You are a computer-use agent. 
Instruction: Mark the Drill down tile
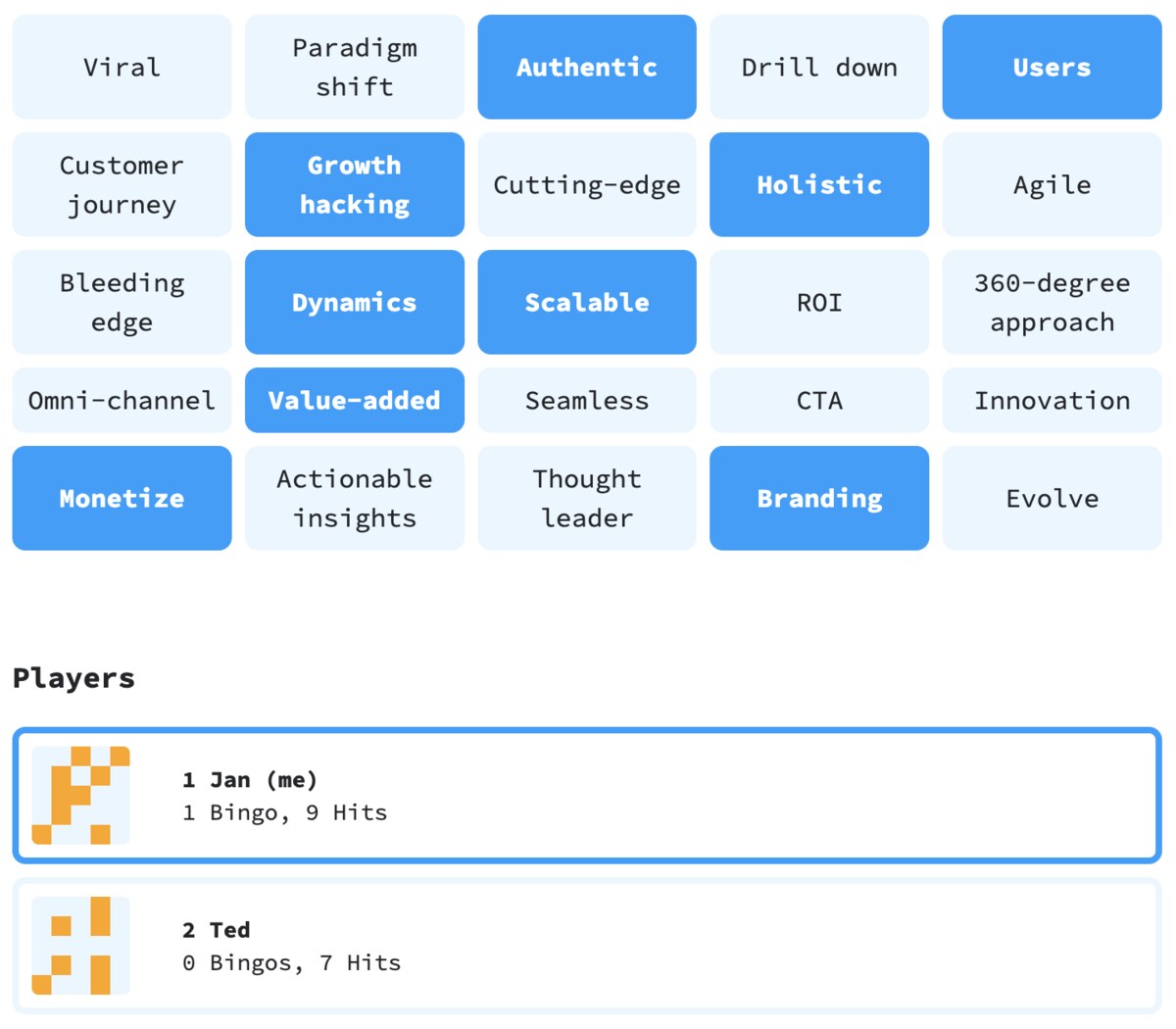(818, 67)
